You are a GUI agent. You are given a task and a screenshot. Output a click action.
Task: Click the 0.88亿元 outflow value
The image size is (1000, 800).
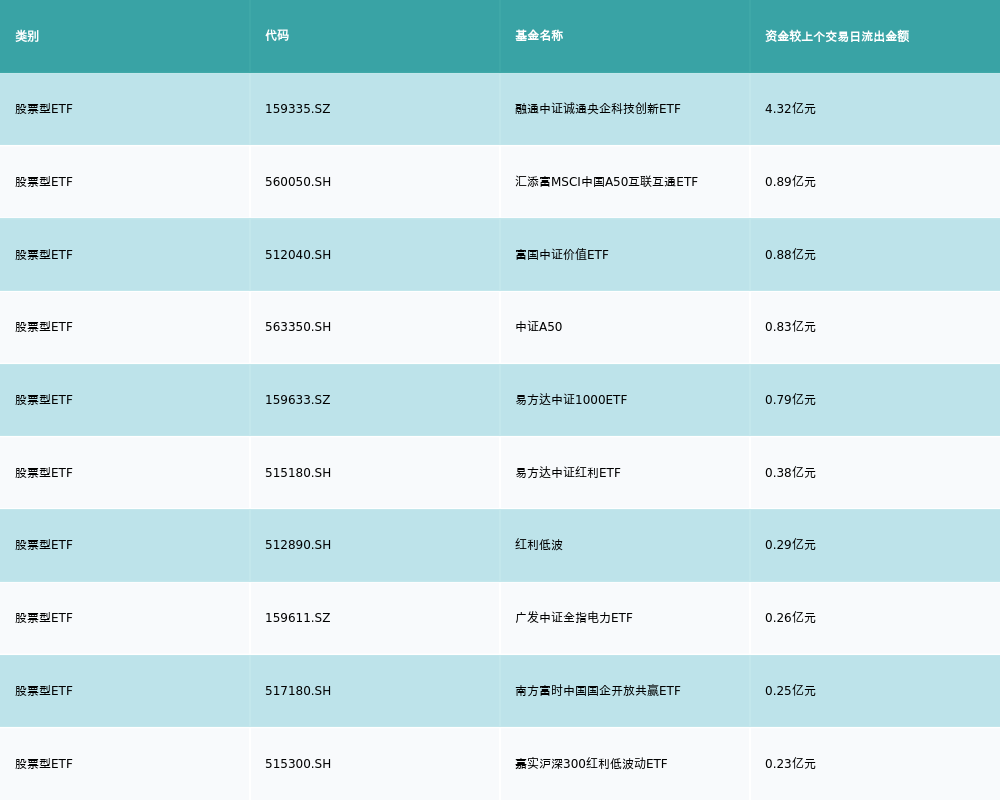(x=790, y=255)
